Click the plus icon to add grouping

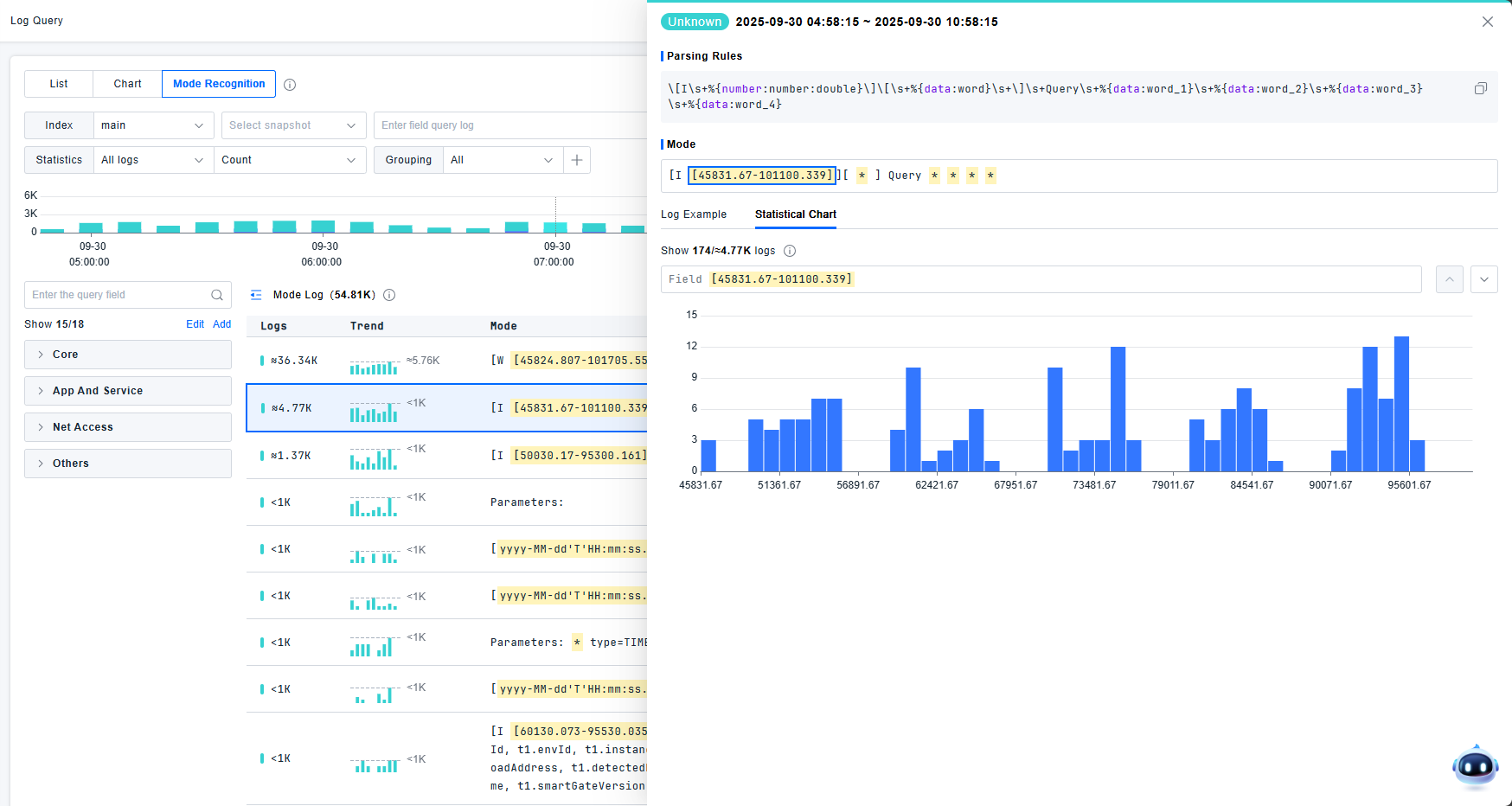[577, 160]
